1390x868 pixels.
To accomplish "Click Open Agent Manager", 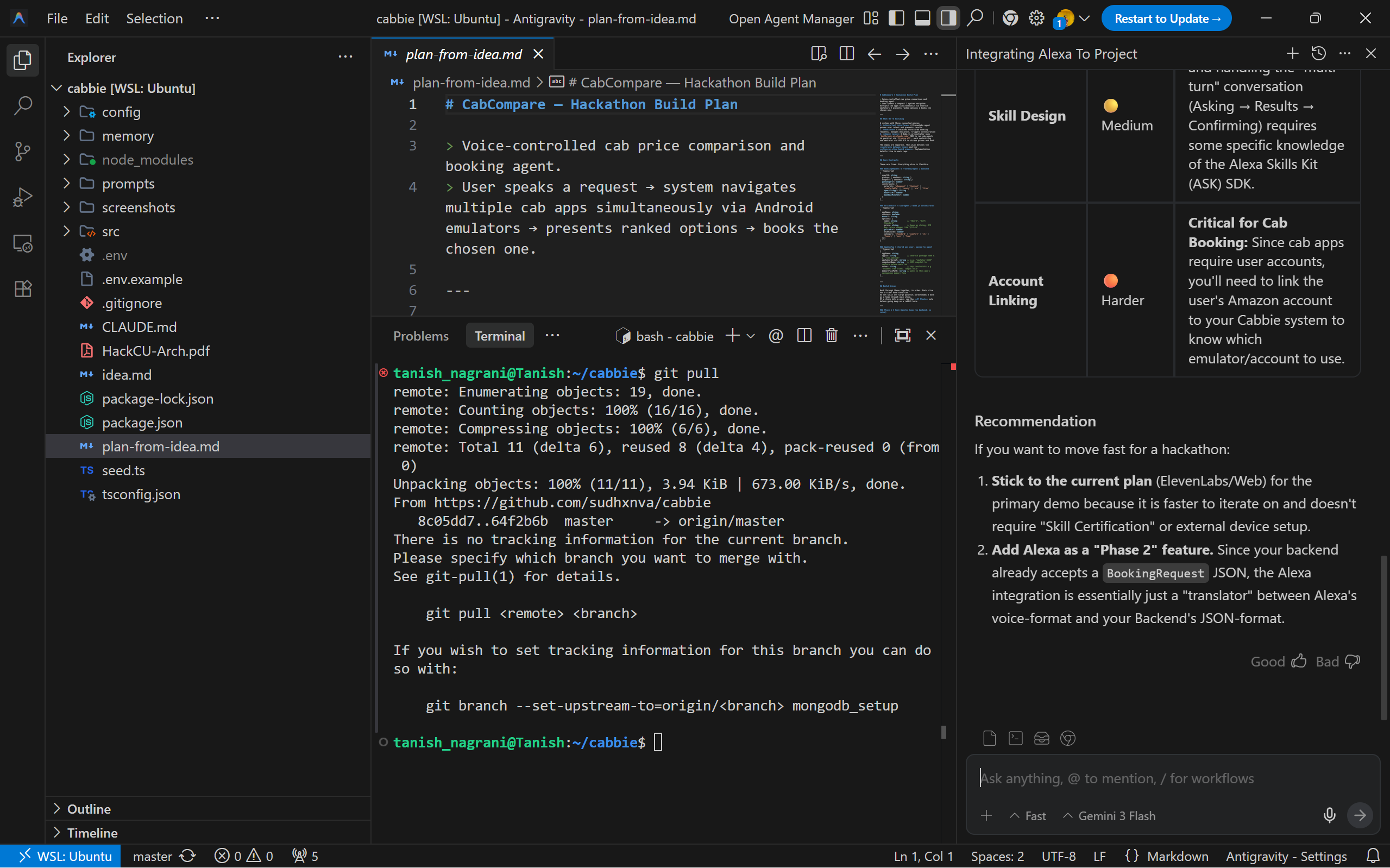I will click(x=790, y=18).
